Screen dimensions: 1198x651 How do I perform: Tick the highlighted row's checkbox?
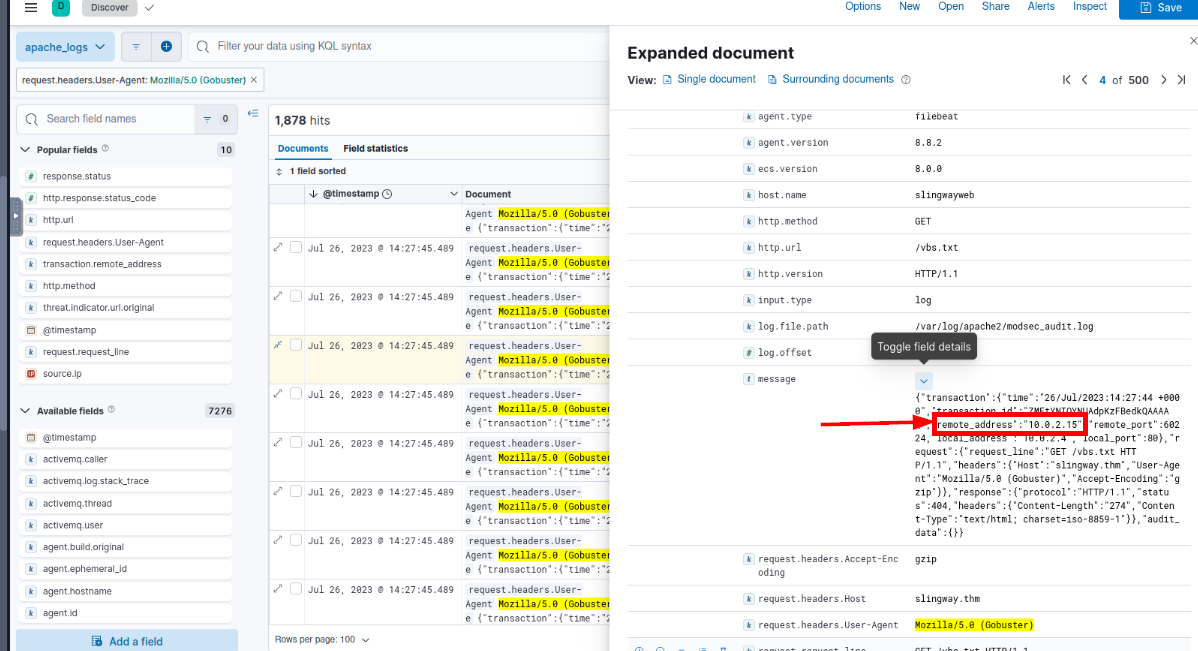(x=296, y=345)
